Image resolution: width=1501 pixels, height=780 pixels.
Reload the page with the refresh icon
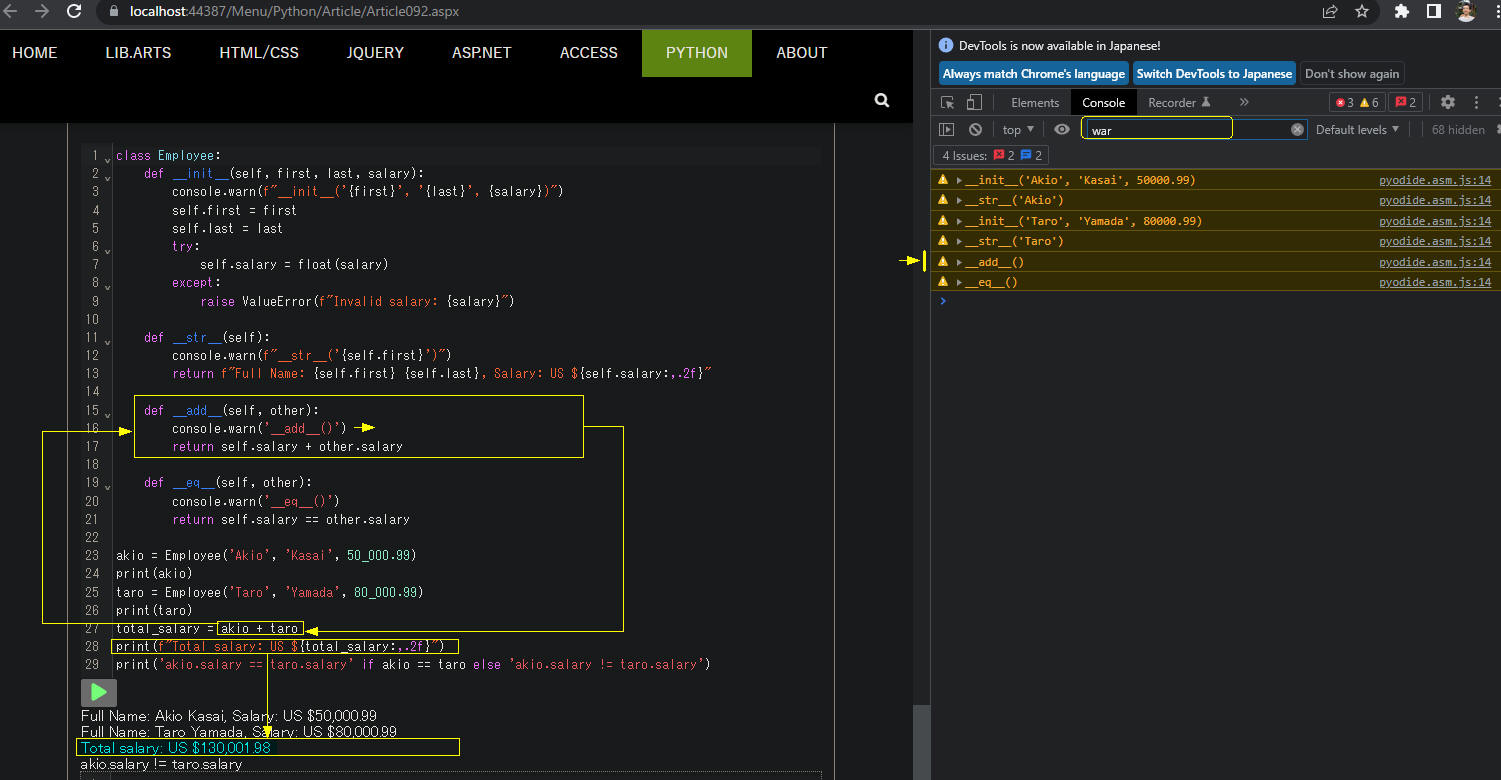[74, 11]
